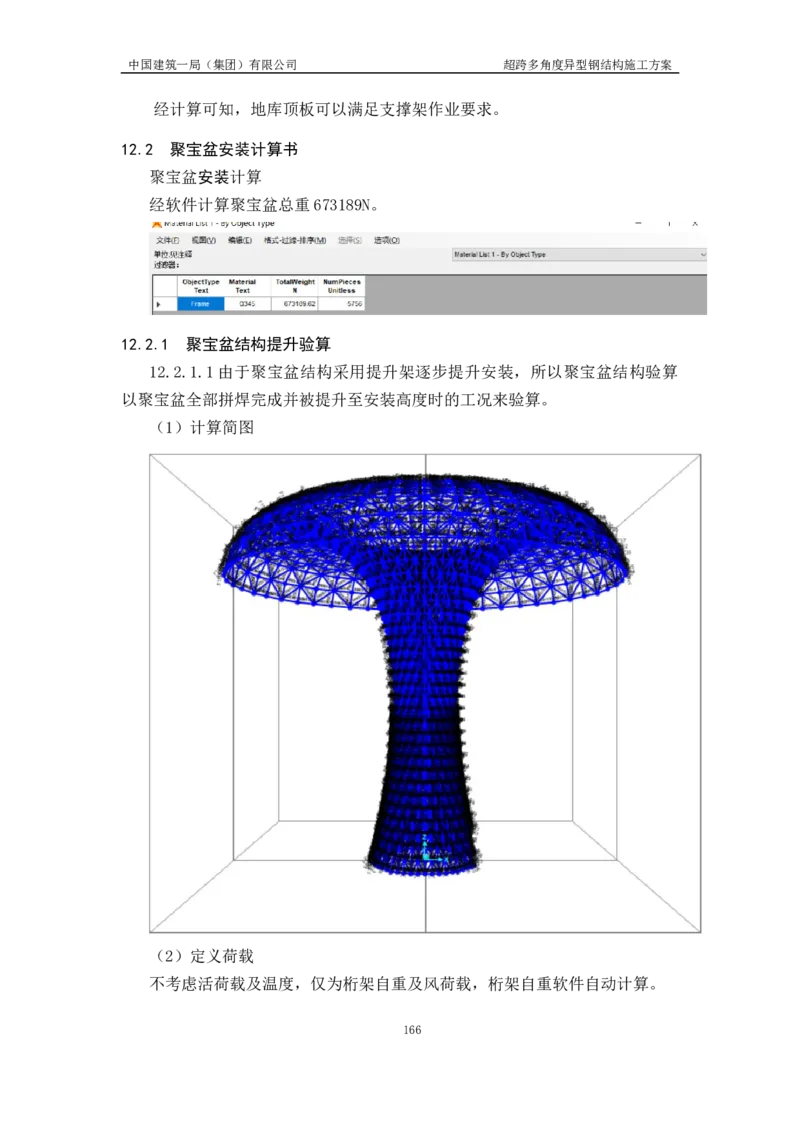Open the 视图(V) menu

(204, 241)
